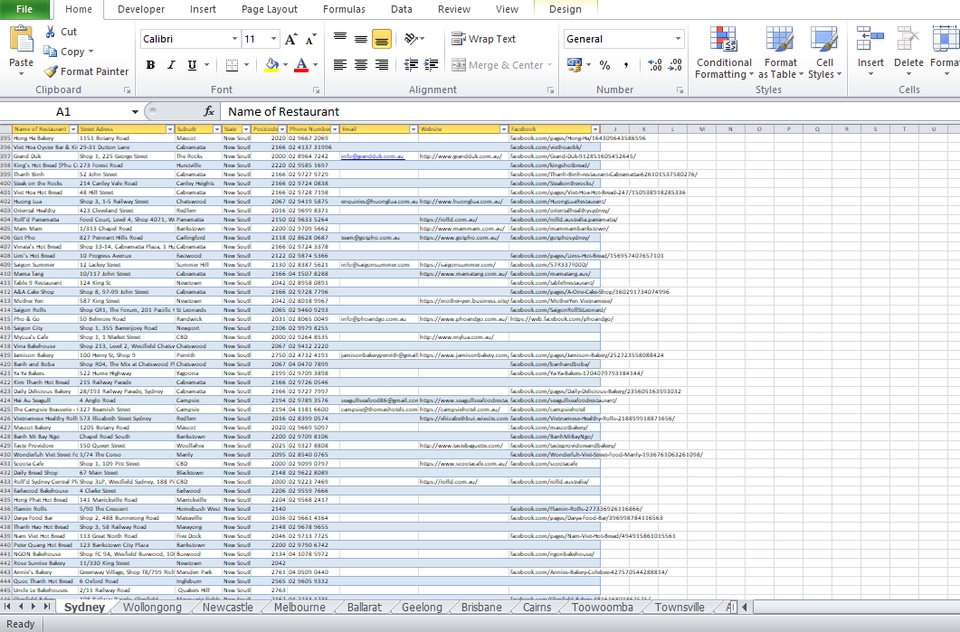Toggle Bottom Align (highlighted)

(381, 39)
